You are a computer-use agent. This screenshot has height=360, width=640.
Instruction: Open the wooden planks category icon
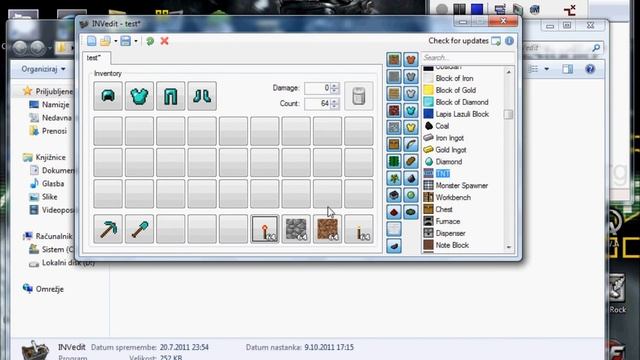[x=394, y=93]
